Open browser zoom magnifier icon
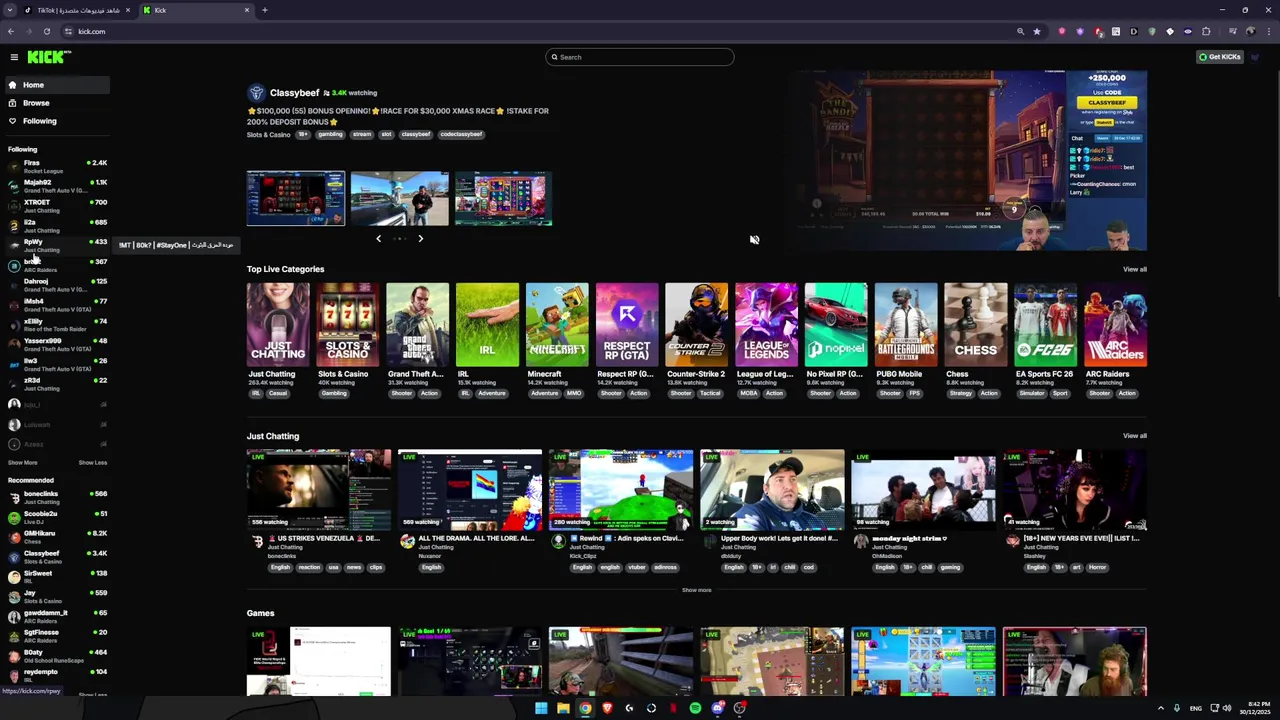 pyautogui.click(x=1020, y=31)
